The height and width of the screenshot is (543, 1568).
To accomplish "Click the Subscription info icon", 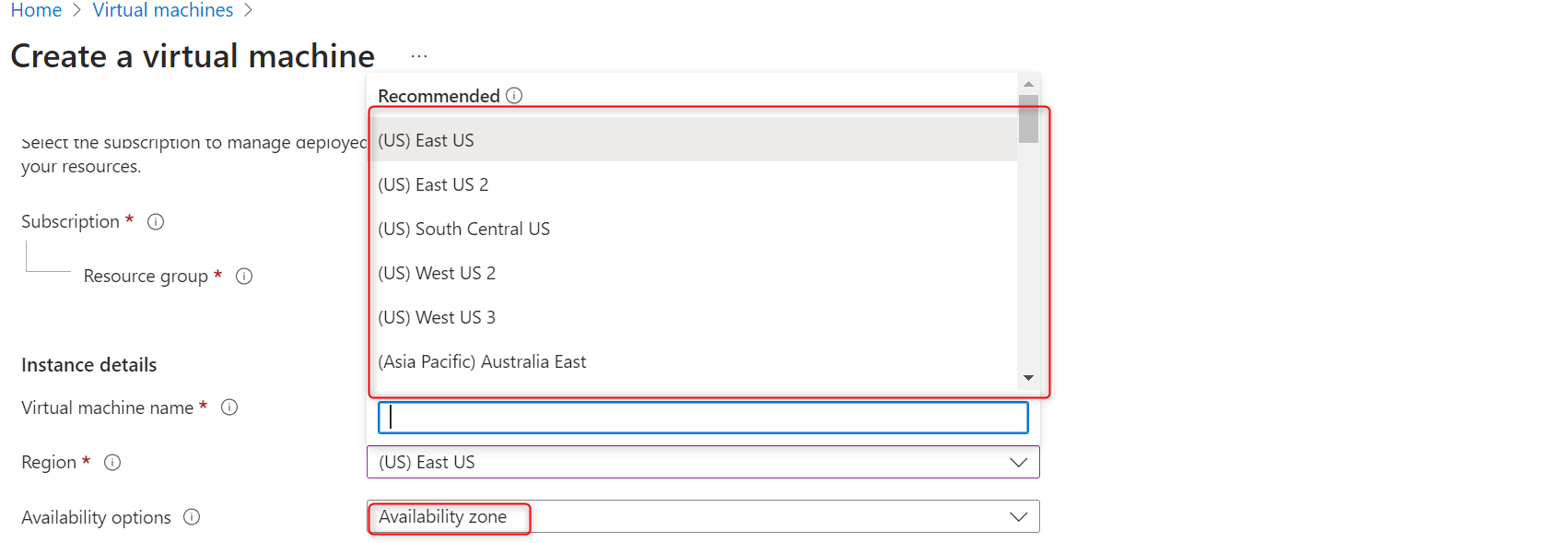I will [x=156, y=222].
